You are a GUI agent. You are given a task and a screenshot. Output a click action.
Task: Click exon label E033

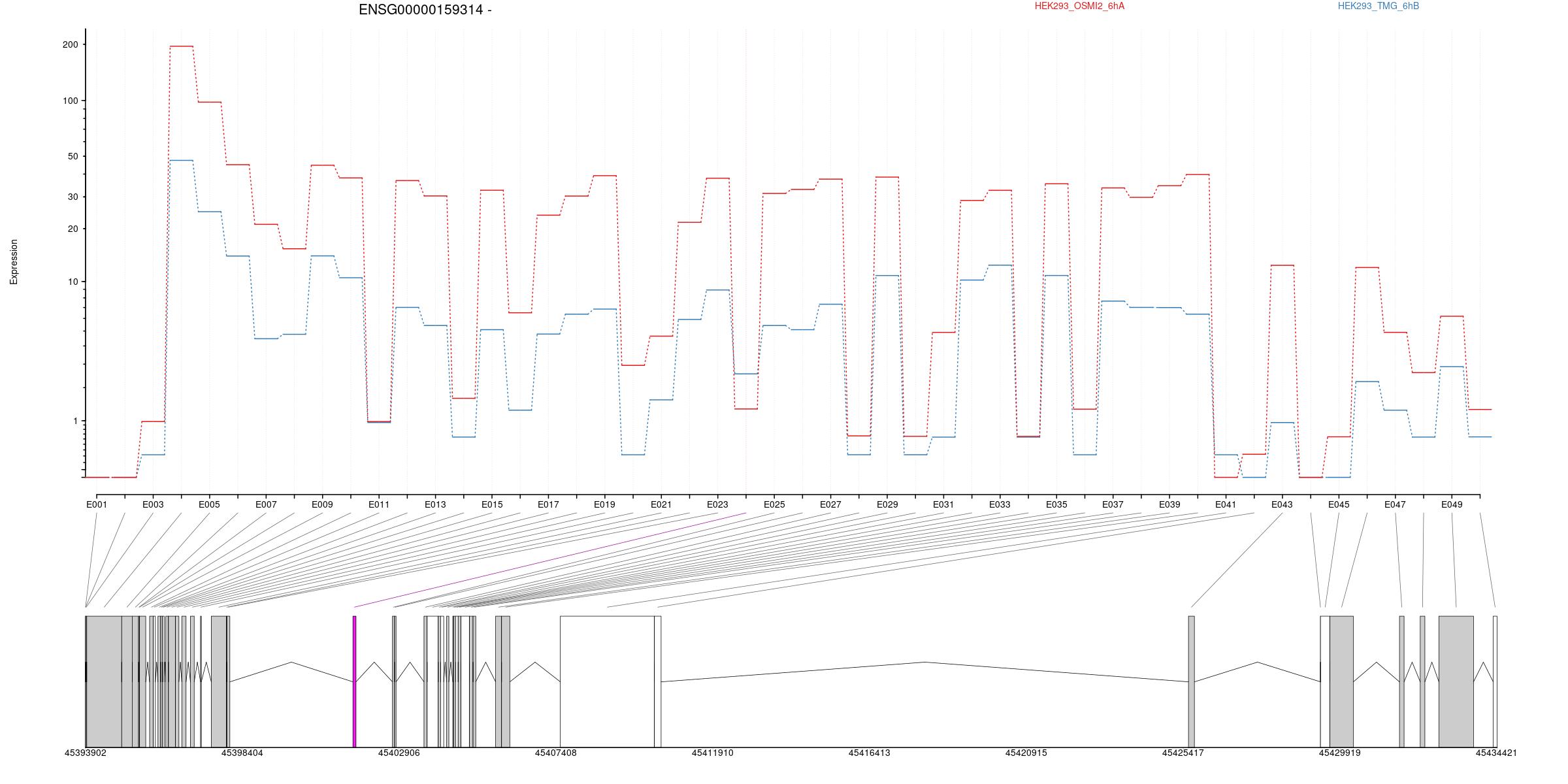click(1000, 504)
